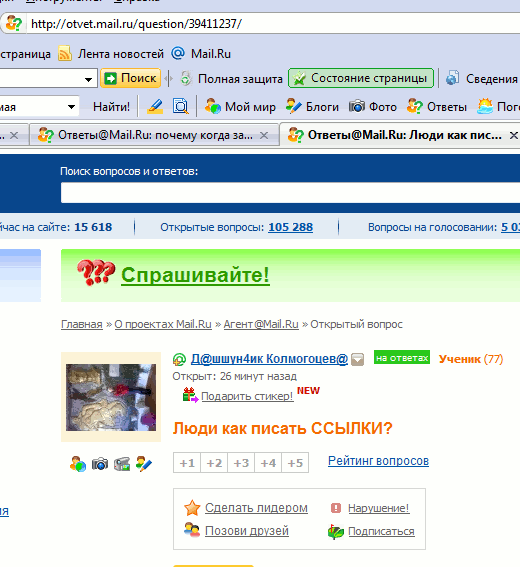Screen dimensions: 520x567
Task: Open the Полная защита toolbar item
Action: click(x=231, y=78)
